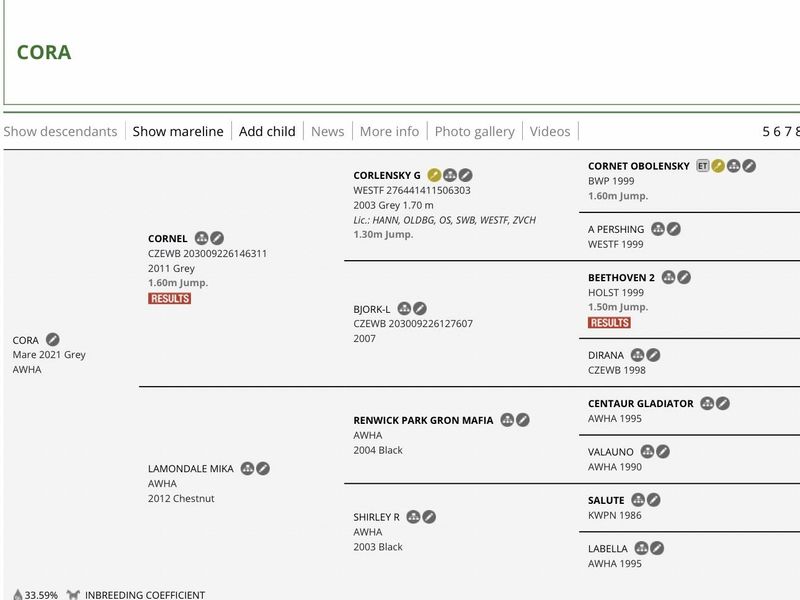Select generation count 5

tap(766, 131)
